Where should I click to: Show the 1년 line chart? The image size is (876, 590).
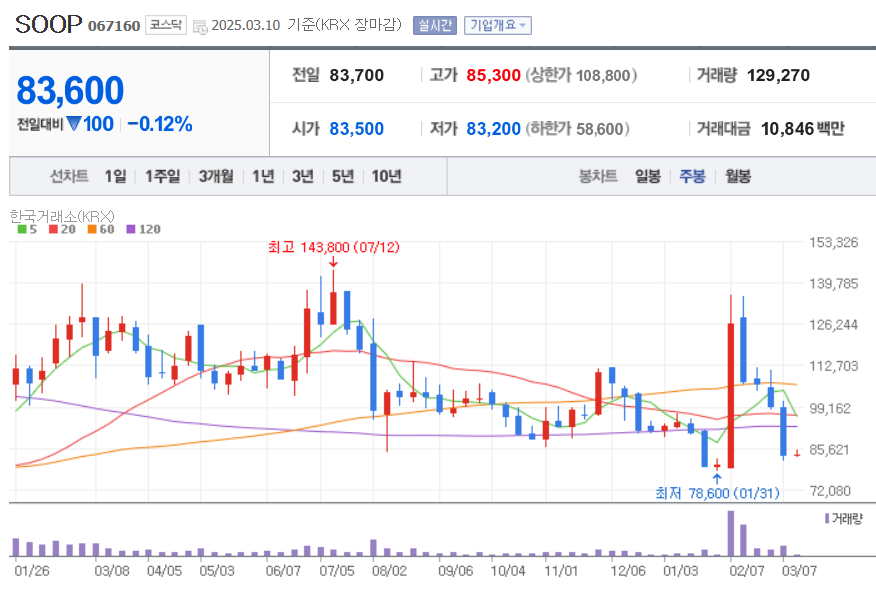coord(263,177)
